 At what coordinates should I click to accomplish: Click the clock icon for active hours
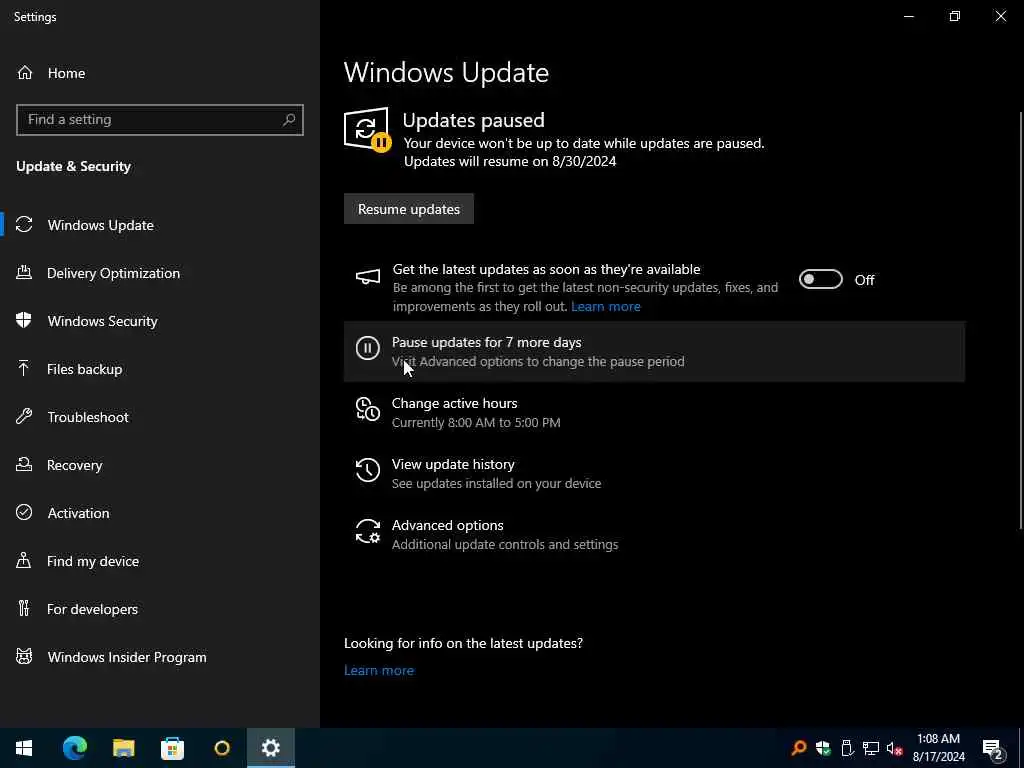pyautogui.click(x=368, y=409)
